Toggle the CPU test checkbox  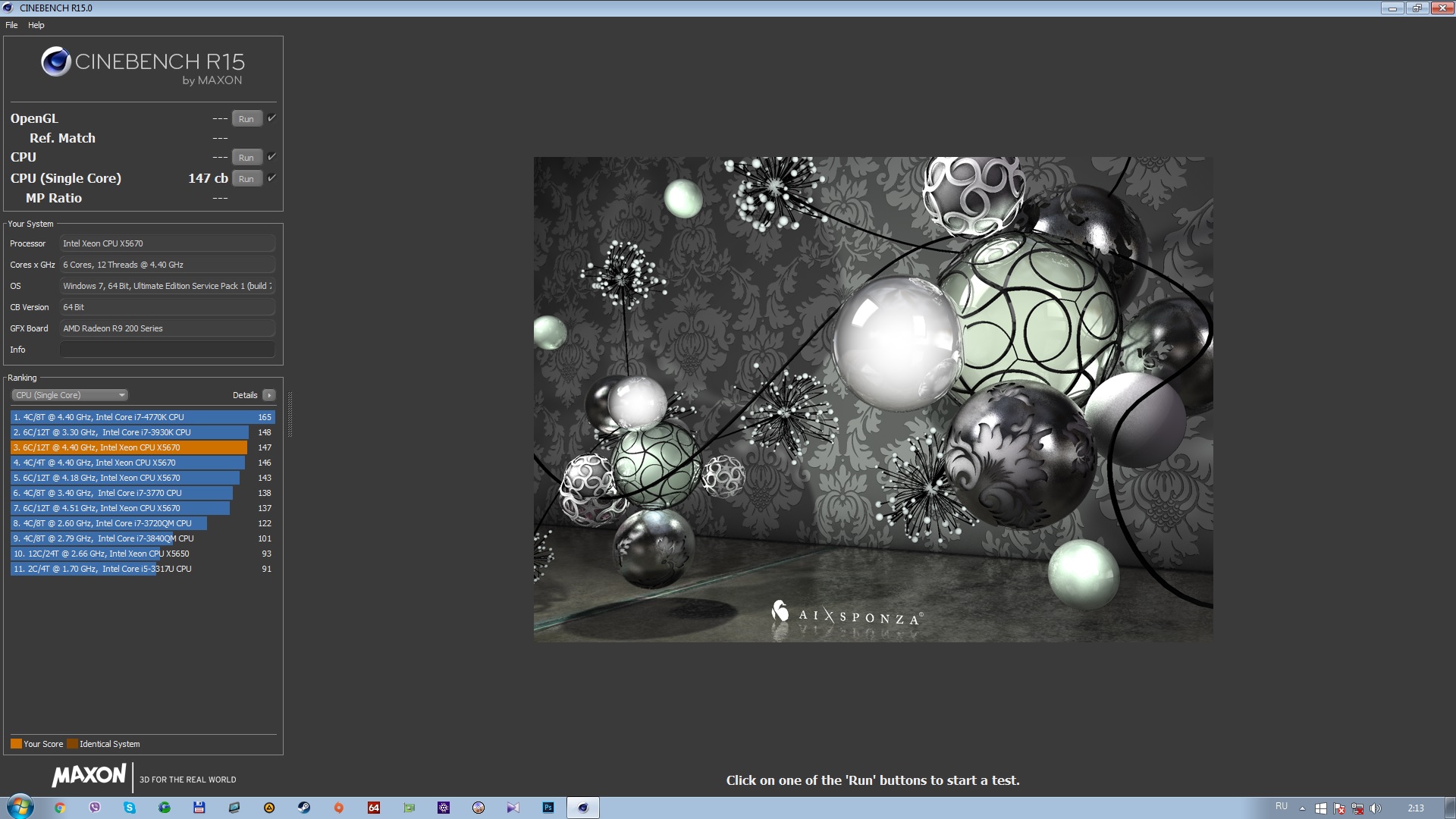point(271,156)
